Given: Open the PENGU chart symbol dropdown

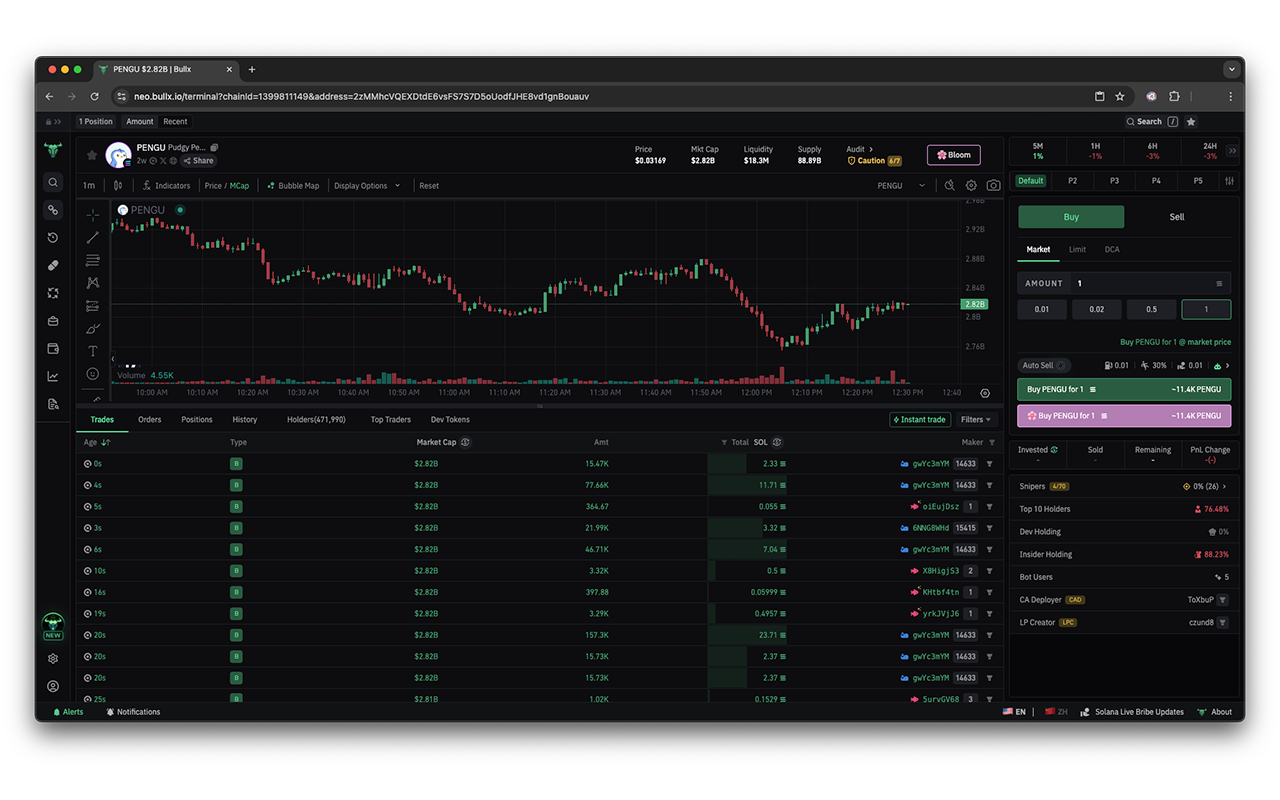Looking at the screenshot, I should 901,186.
